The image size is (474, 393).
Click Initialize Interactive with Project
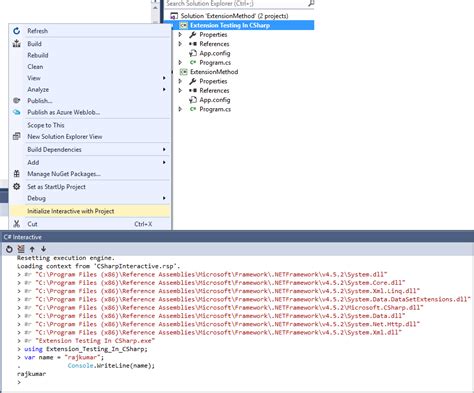coord(90,211)
